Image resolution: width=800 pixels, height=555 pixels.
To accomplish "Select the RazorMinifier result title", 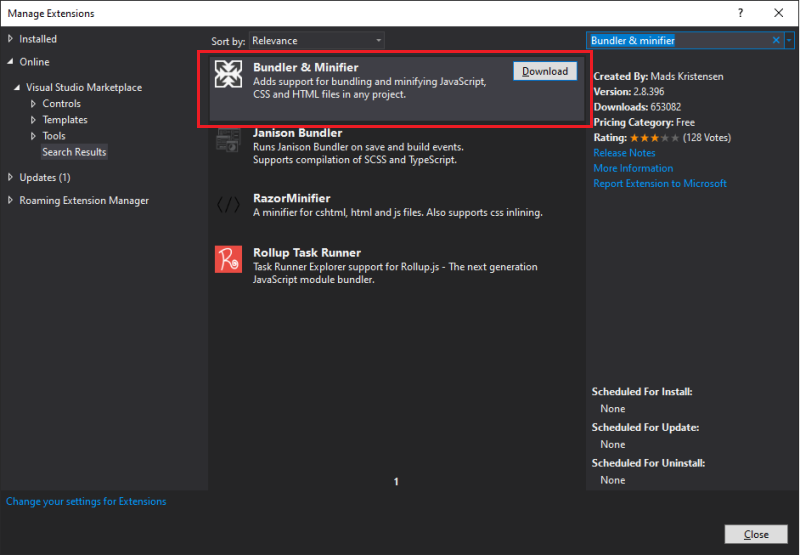I will [x=292, y=198].
